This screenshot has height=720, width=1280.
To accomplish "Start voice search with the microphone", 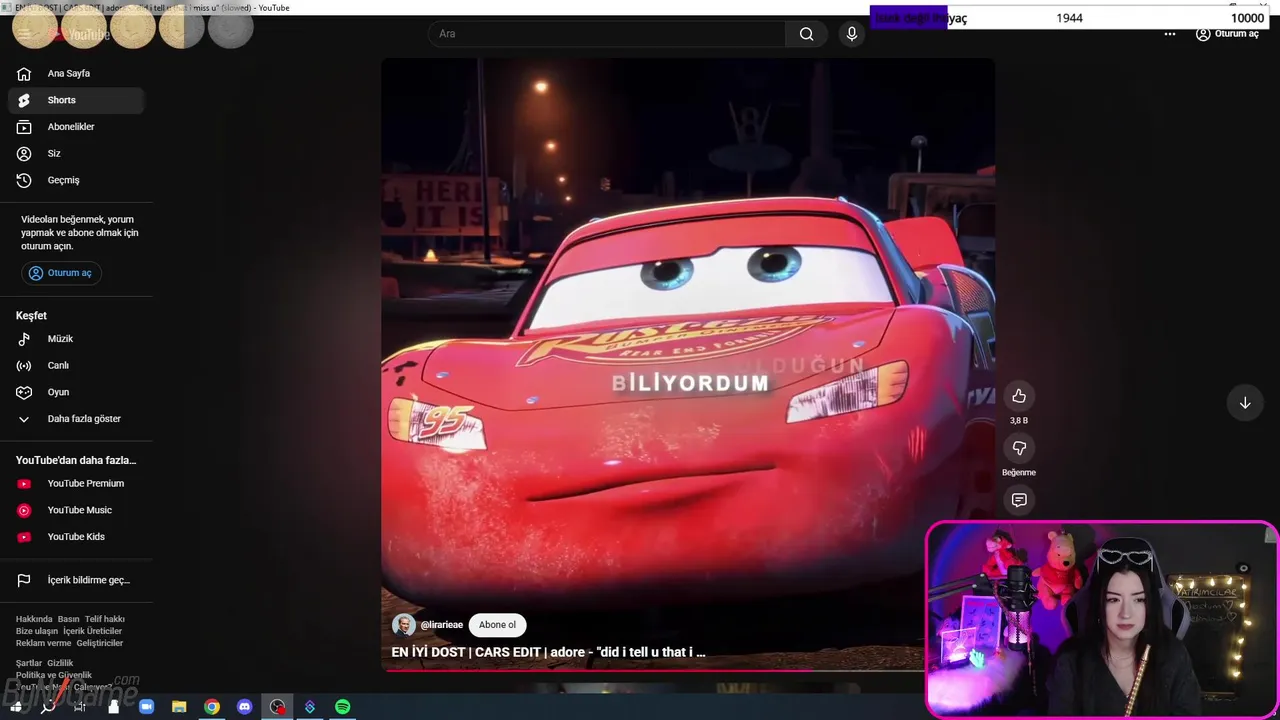I will (852, 34).
